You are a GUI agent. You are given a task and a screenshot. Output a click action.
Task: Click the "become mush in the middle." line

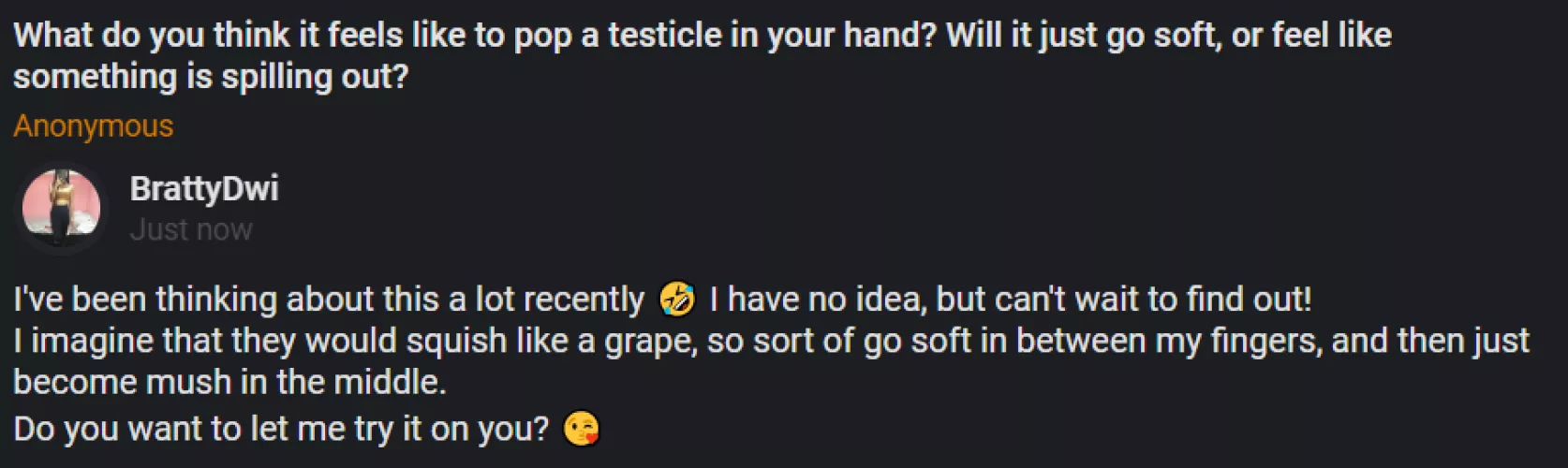click(x=229, y=382)
